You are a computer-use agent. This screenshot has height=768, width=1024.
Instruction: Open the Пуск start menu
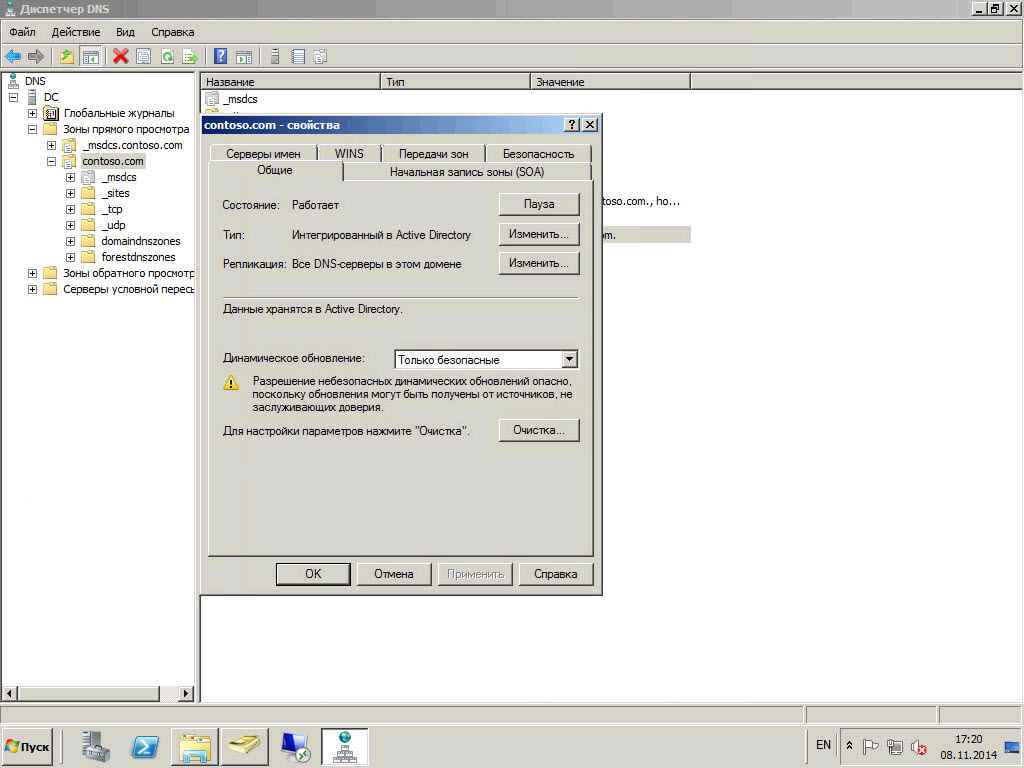(27, 746)
